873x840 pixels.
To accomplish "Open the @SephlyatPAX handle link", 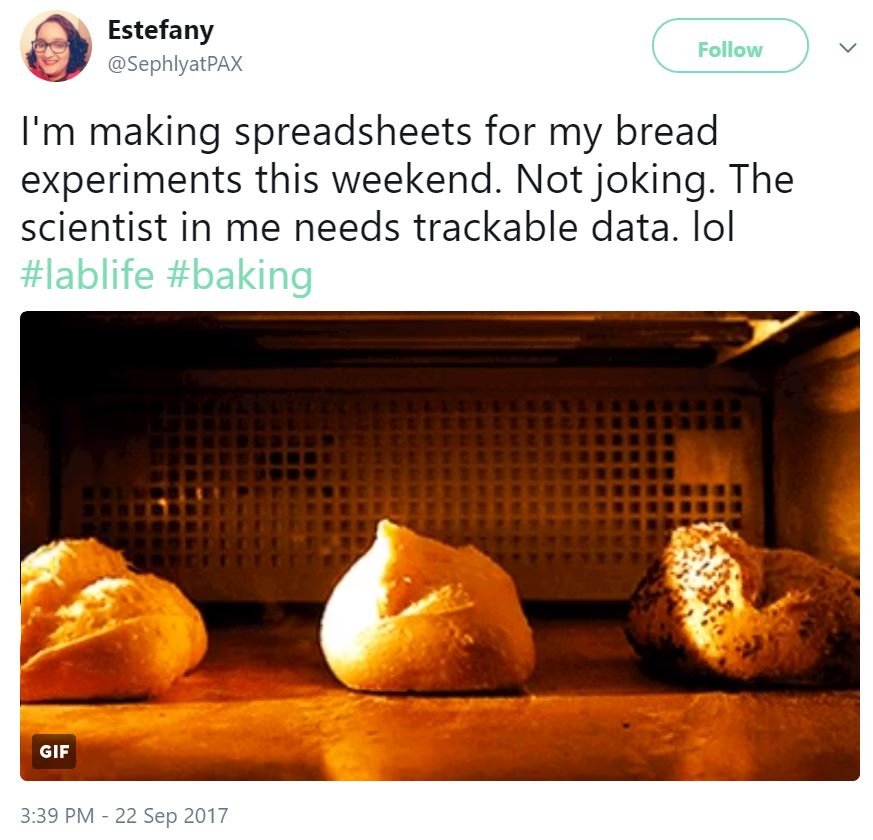I will click(175, 65).
